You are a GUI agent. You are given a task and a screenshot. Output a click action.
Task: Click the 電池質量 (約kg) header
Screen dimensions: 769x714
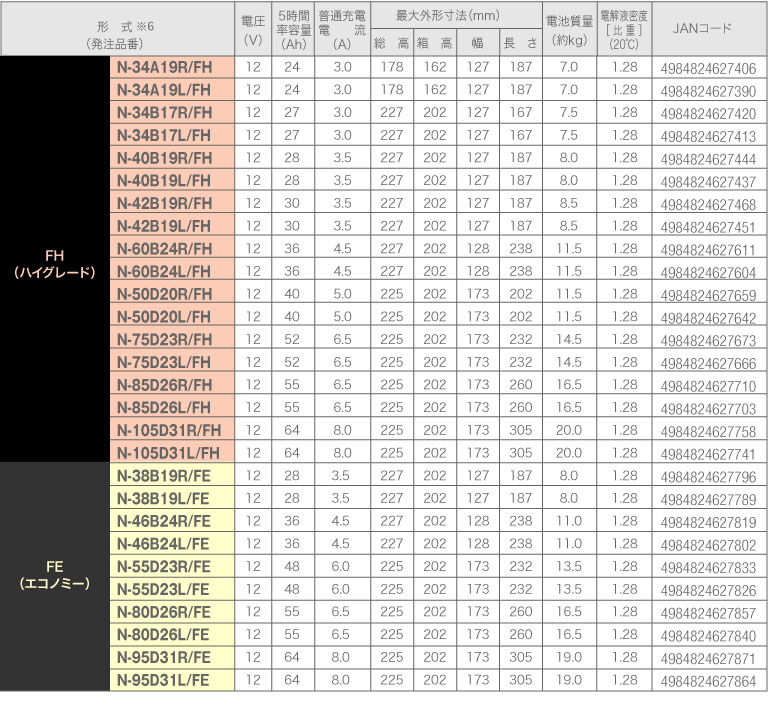point(569,29)
